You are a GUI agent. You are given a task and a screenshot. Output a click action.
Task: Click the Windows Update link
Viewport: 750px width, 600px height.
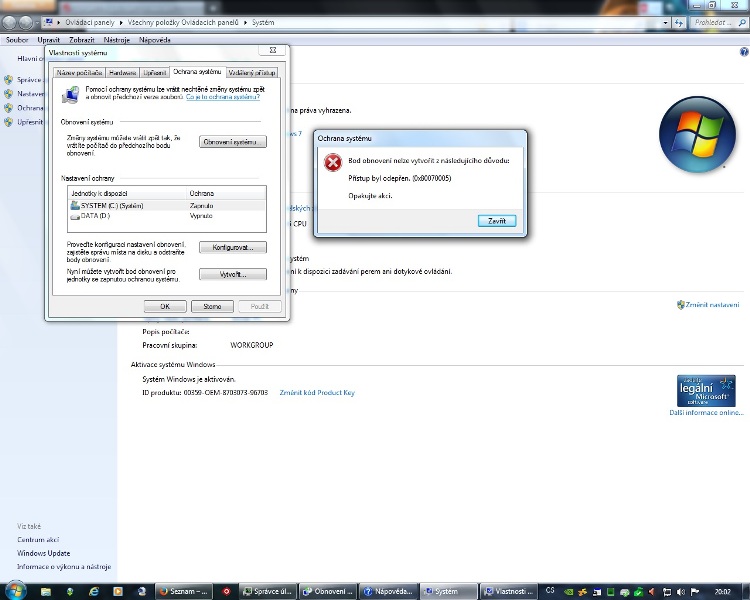[44, 553]
